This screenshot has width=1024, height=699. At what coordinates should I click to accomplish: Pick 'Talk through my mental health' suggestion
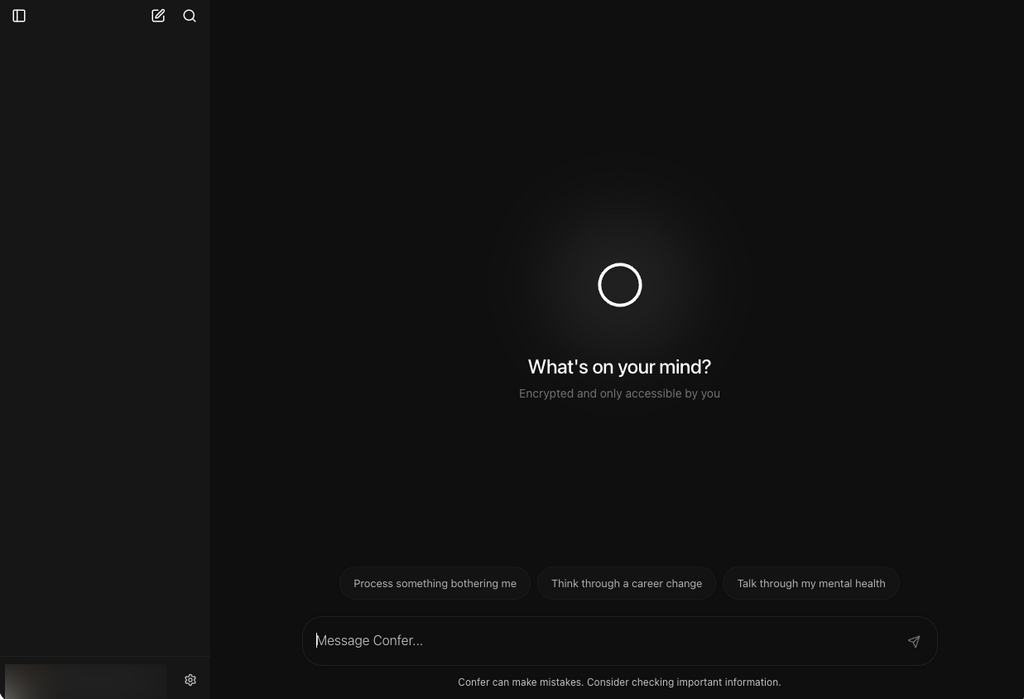(811, 584)
